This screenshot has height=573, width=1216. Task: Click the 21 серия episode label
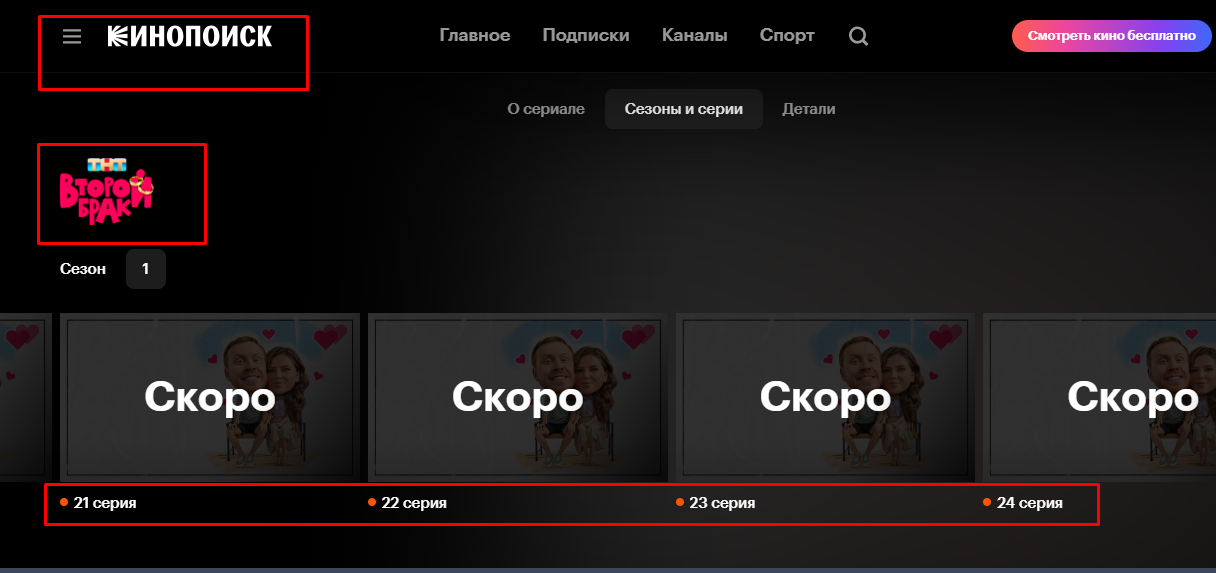[105, 503]
